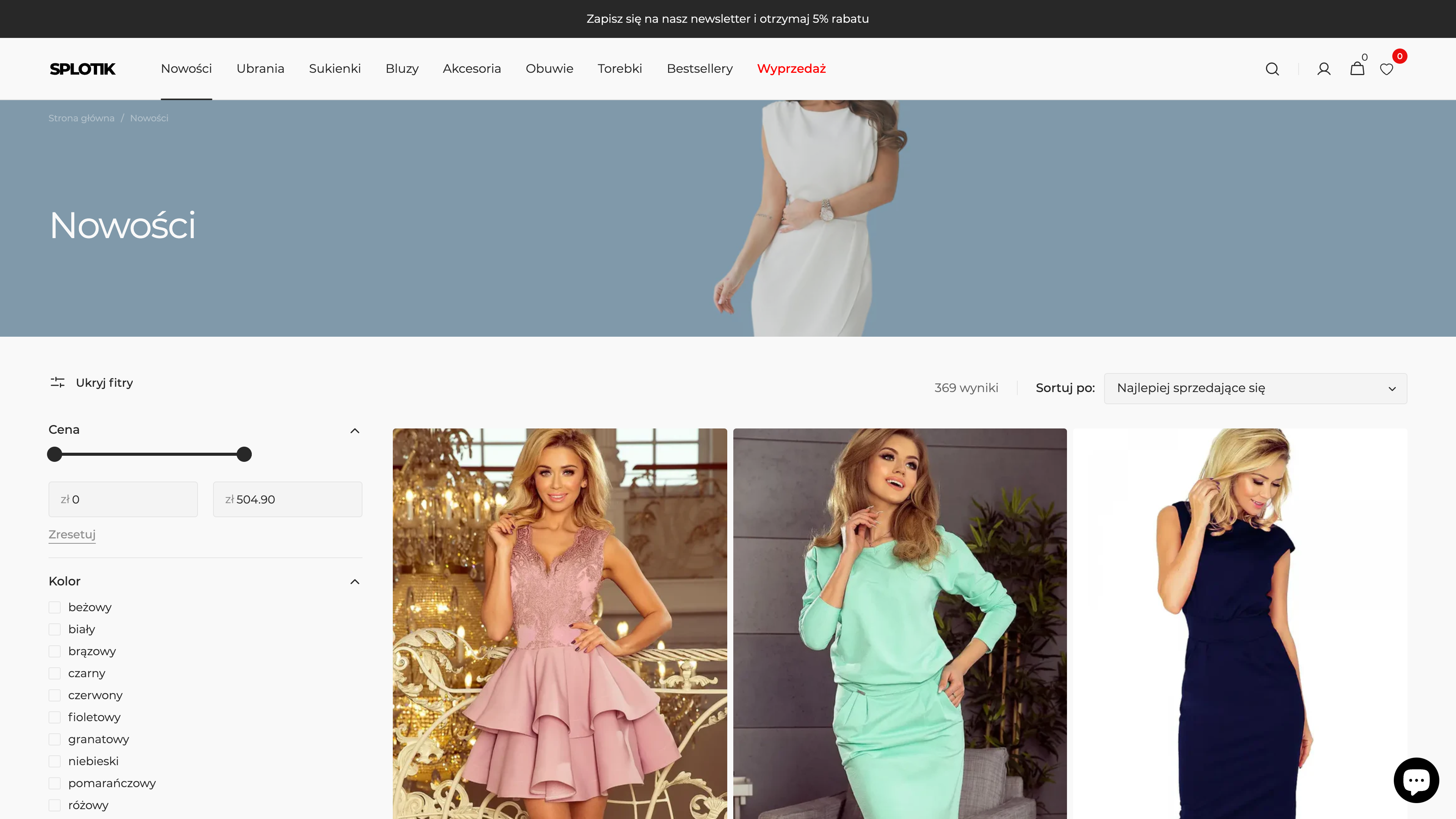Image resolution: width=1456 pixels, height=819 pixels.
Task: Open the shopping bag cart icon
Action: pyautogui.click(x=1357, y=69)
